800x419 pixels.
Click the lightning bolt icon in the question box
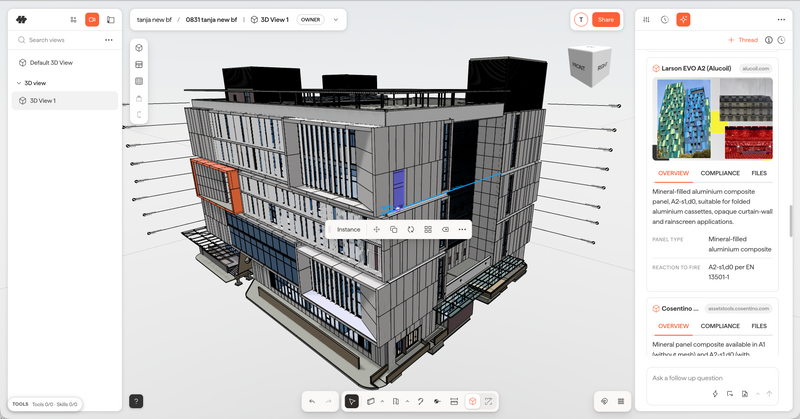(x=715, y=394)
